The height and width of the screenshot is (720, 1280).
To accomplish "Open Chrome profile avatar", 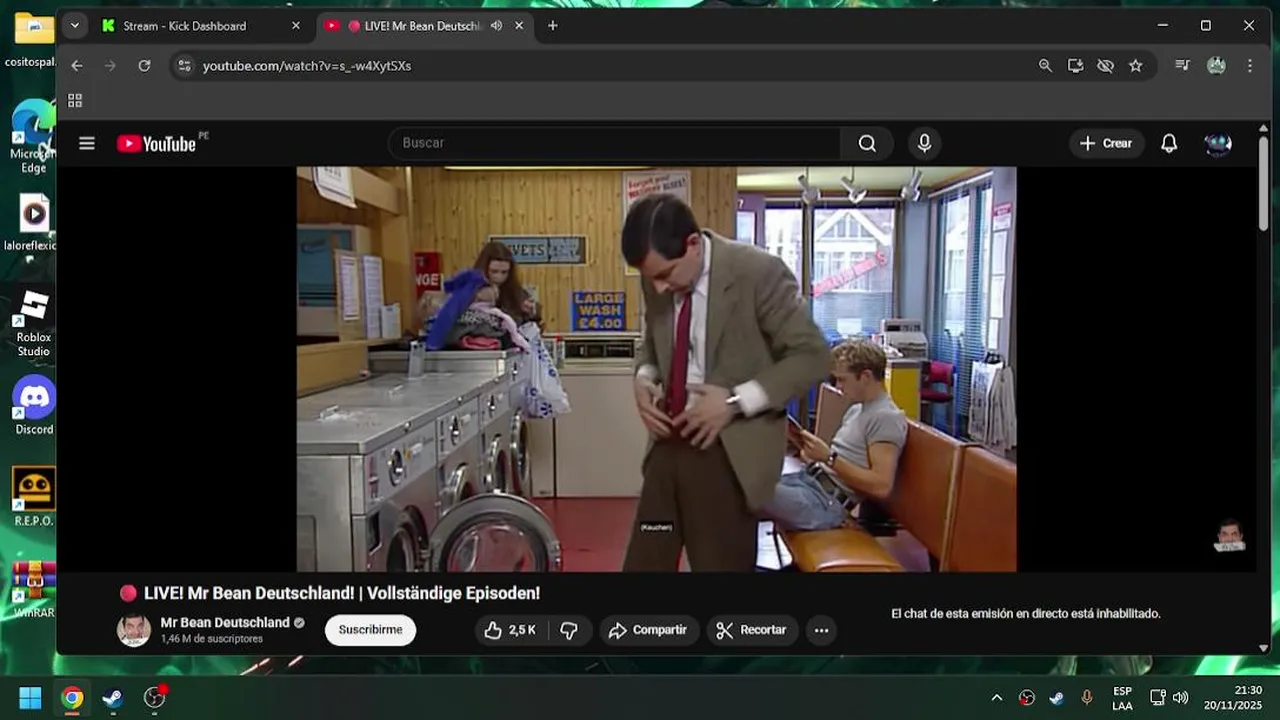I will pyautogui.click(x=1216, y=66).
